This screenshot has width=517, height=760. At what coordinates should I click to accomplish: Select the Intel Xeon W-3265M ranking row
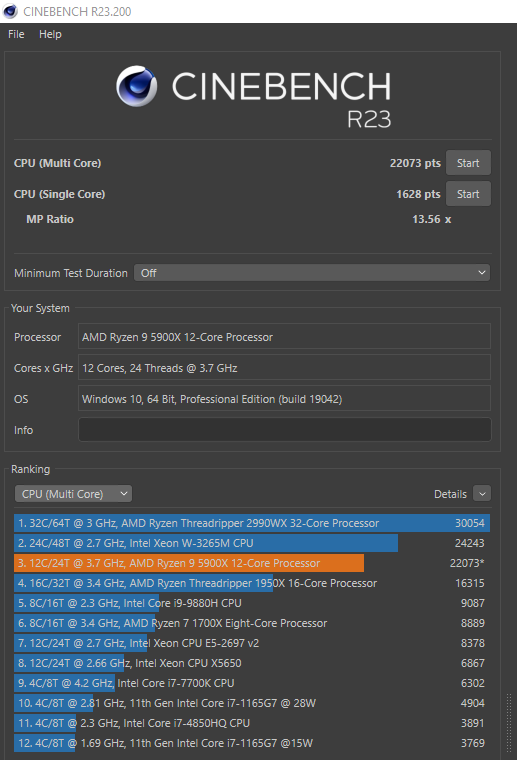click(252, 543)
